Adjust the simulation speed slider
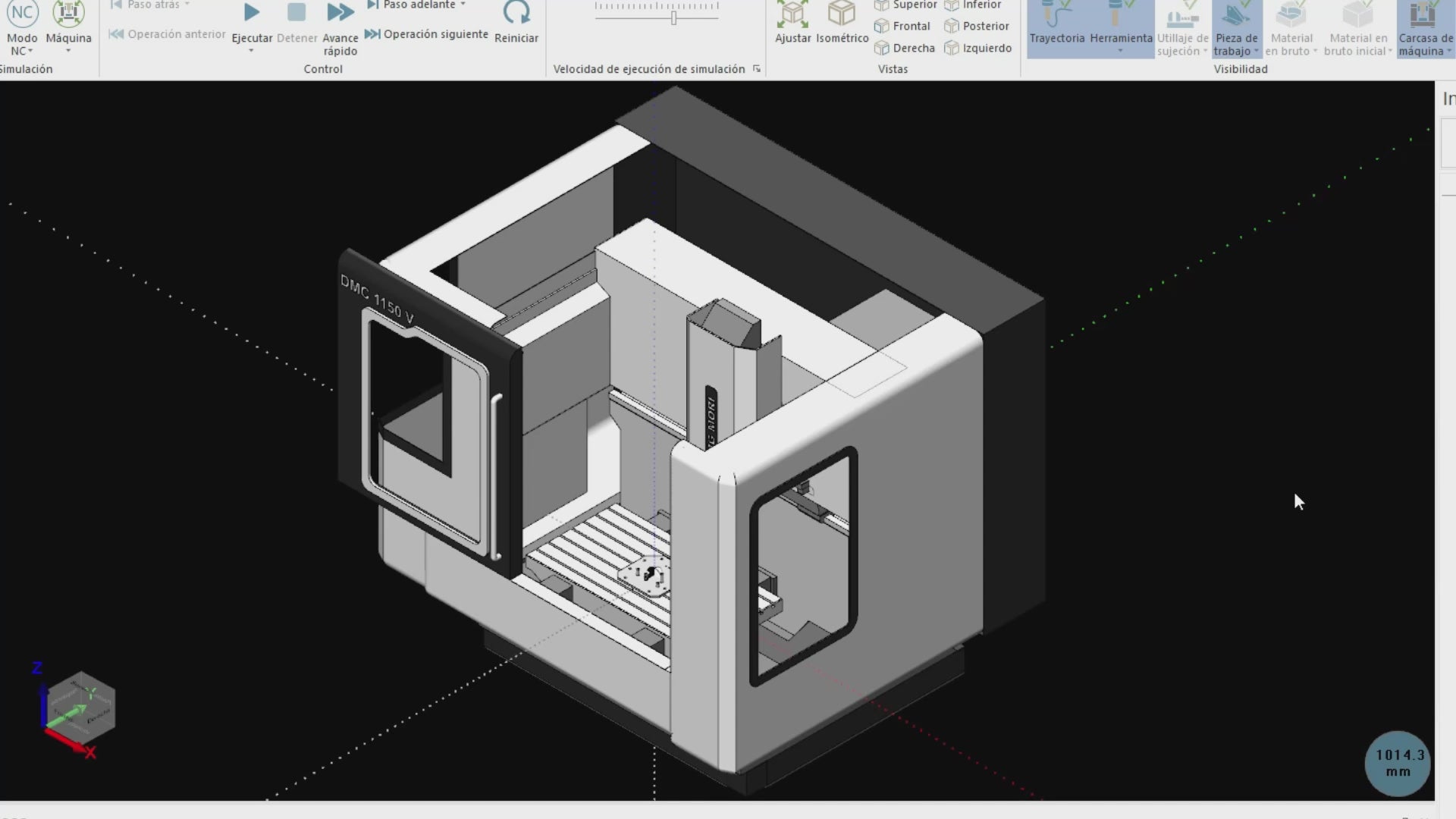This screenshot has height=819, width=1456. [x=673, y=18]
